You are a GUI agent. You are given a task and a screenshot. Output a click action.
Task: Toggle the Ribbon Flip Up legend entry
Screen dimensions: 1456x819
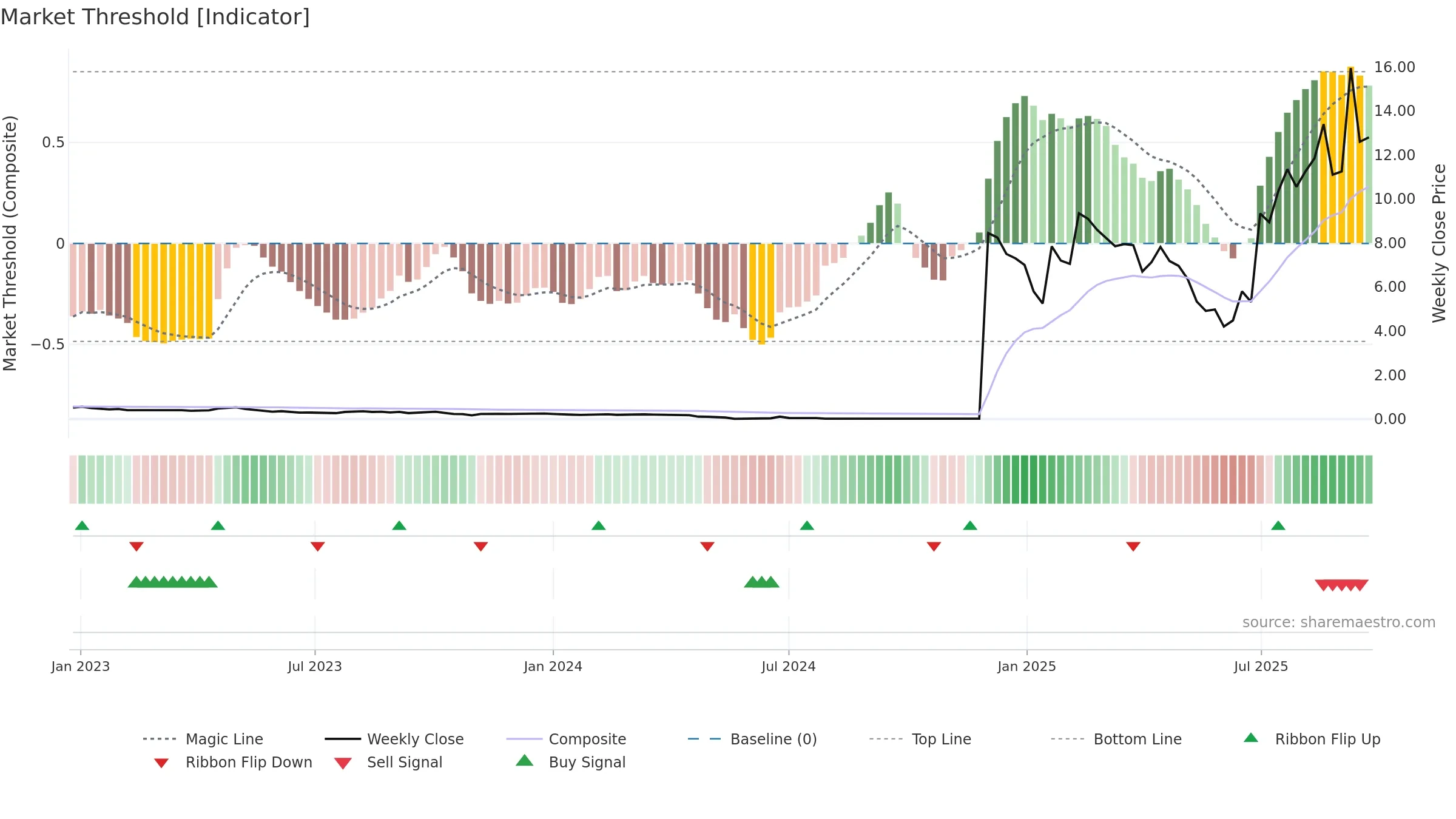[x=1312, y=739]
